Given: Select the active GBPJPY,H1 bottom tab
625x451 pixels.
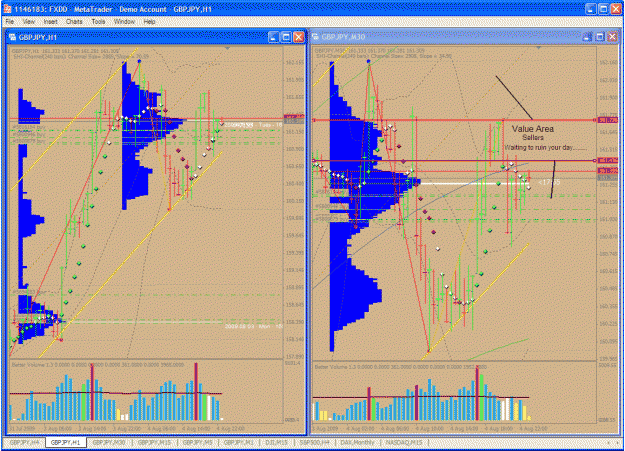Looking at the screenshot, I should [65, 443].
